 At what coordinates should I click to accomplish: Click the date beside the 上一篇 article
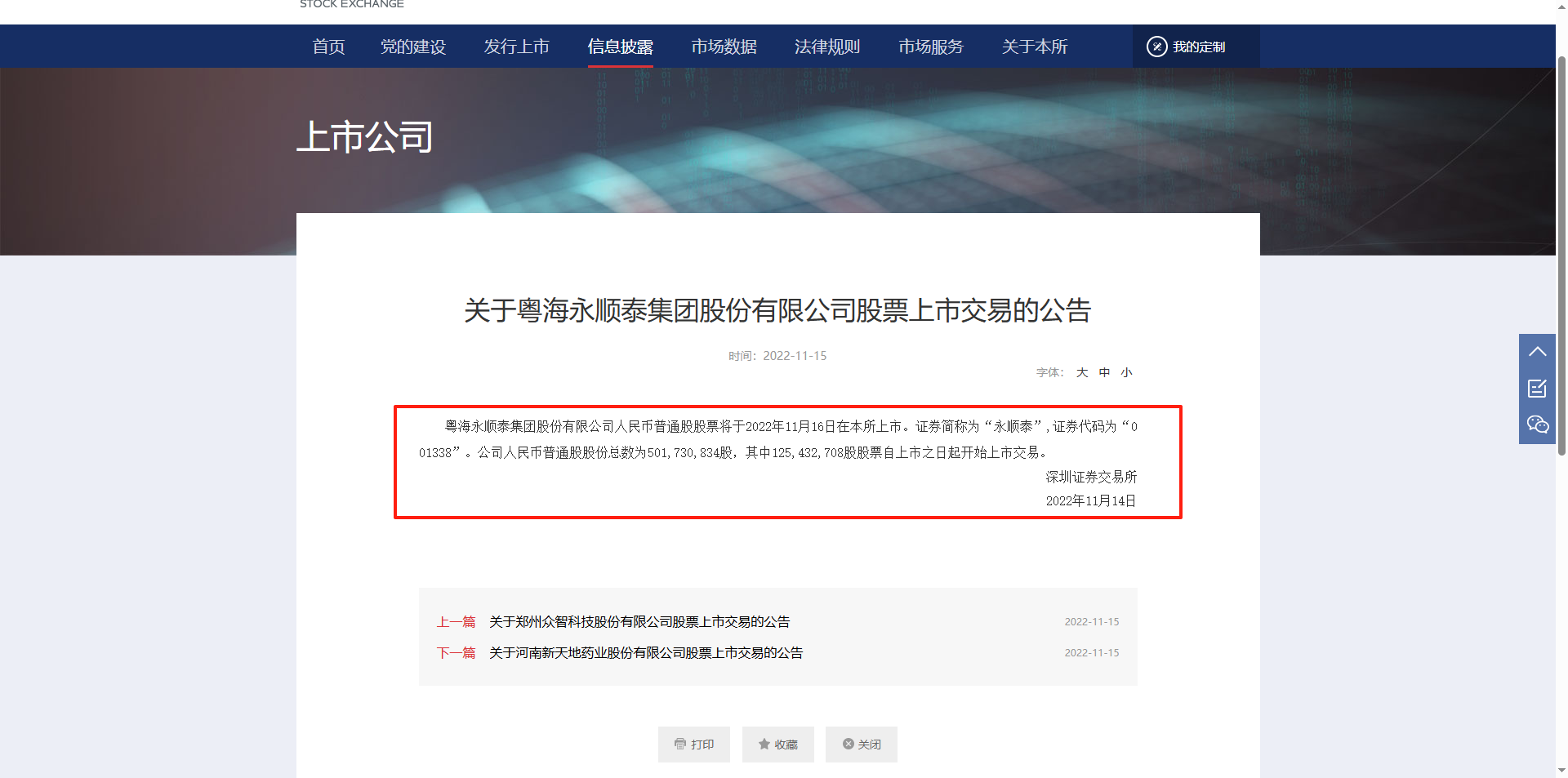tap(1092, 622)
